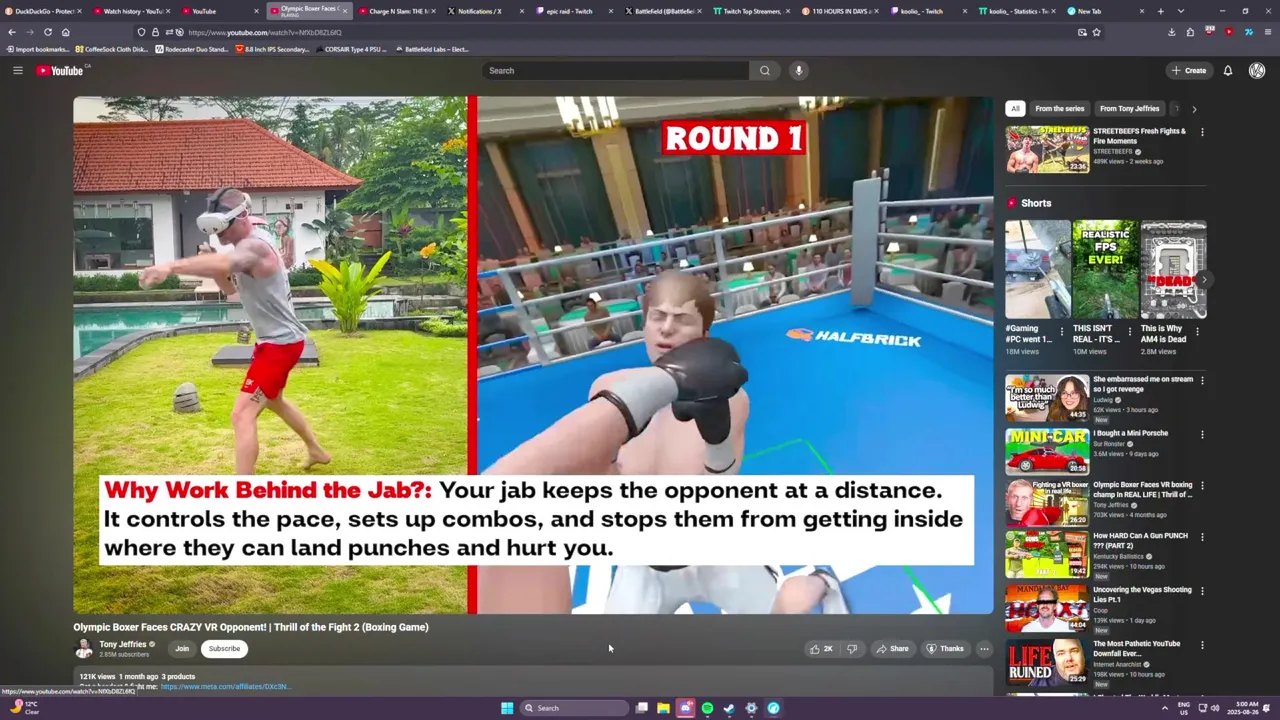Show next Shorts with arrow
This screenshot has height=720, width=1280.
tap(1204, 280)
